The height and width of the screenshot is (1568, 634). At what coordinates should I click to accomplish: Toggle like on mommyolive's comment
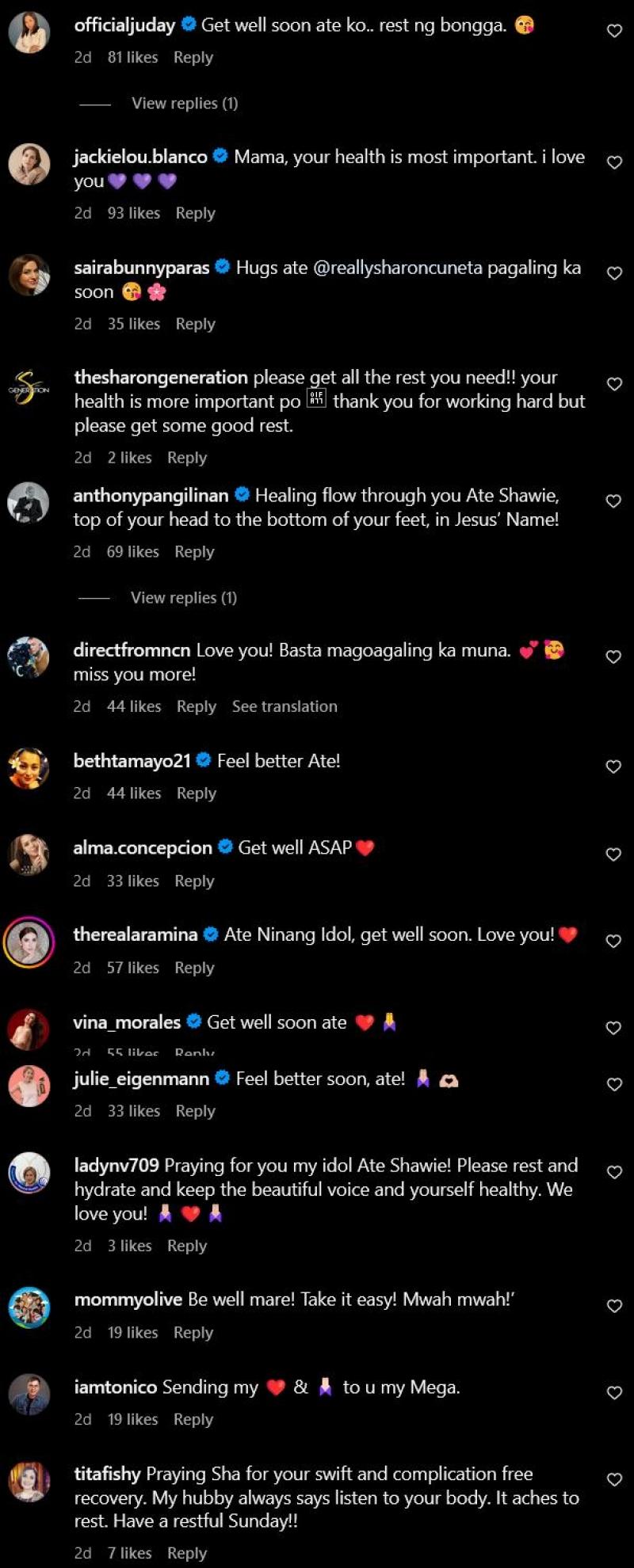(x=614, y=1306)
